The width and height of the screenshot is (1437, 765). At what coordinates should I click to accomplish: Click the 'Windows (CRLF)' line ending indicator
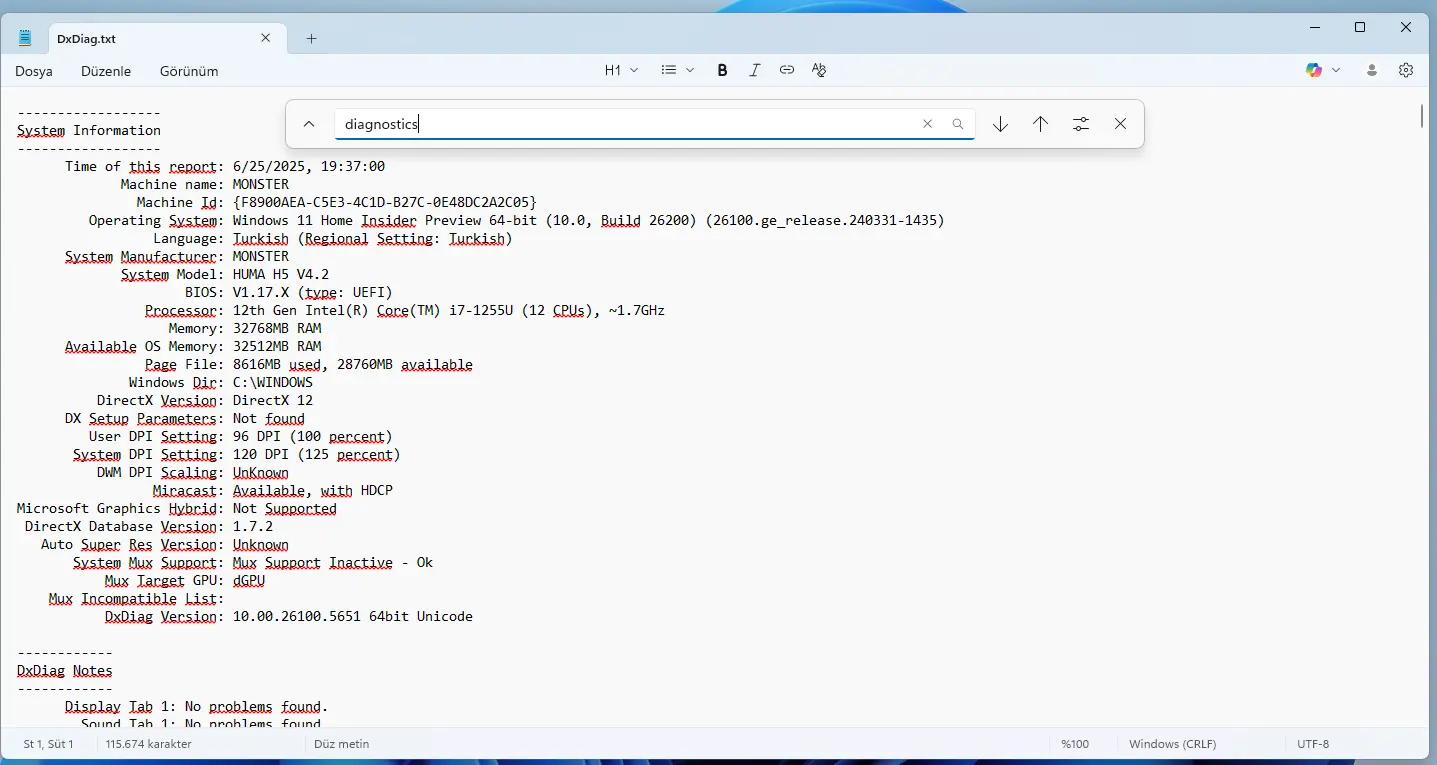pos(1173,744)
